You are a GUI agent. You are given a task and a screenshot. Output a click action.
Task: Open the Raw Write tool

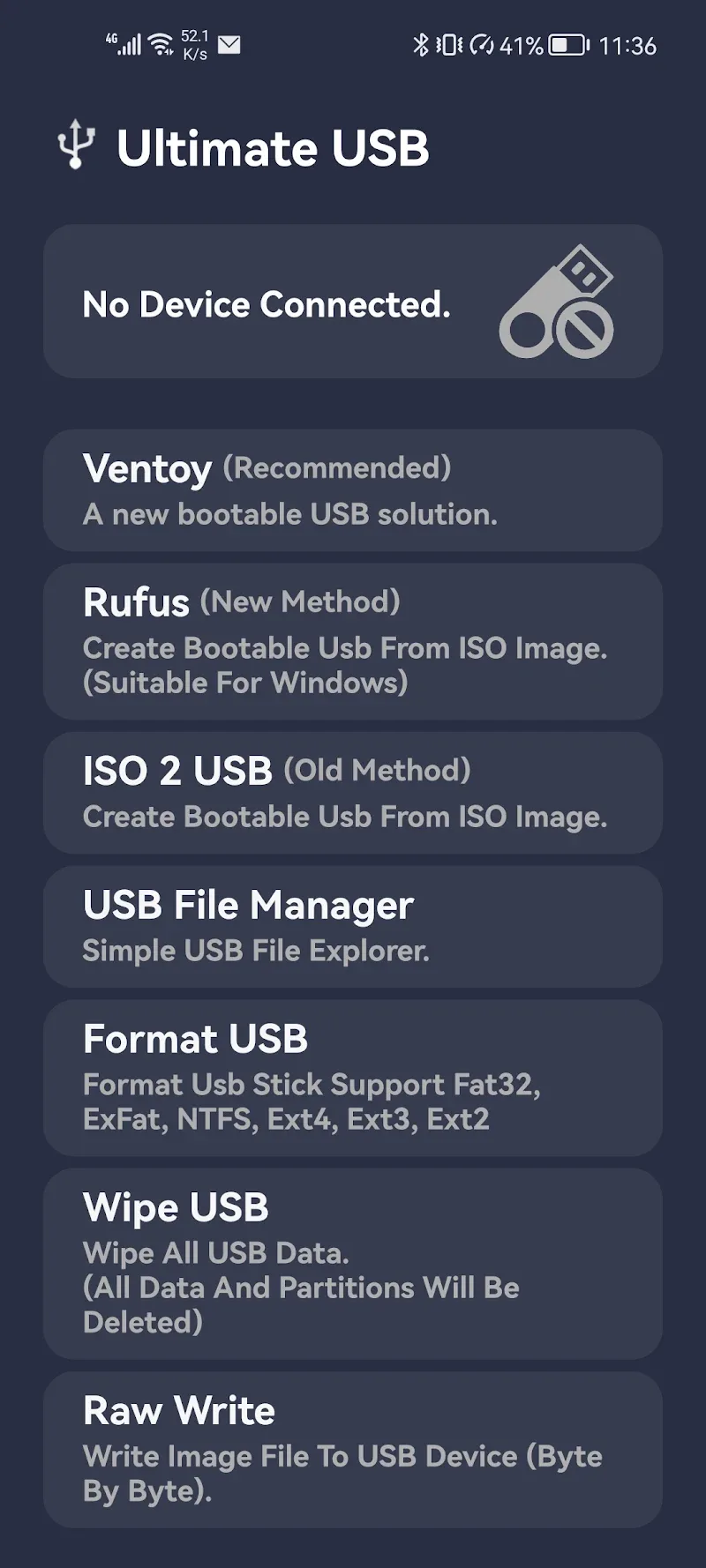[352, 1449]
